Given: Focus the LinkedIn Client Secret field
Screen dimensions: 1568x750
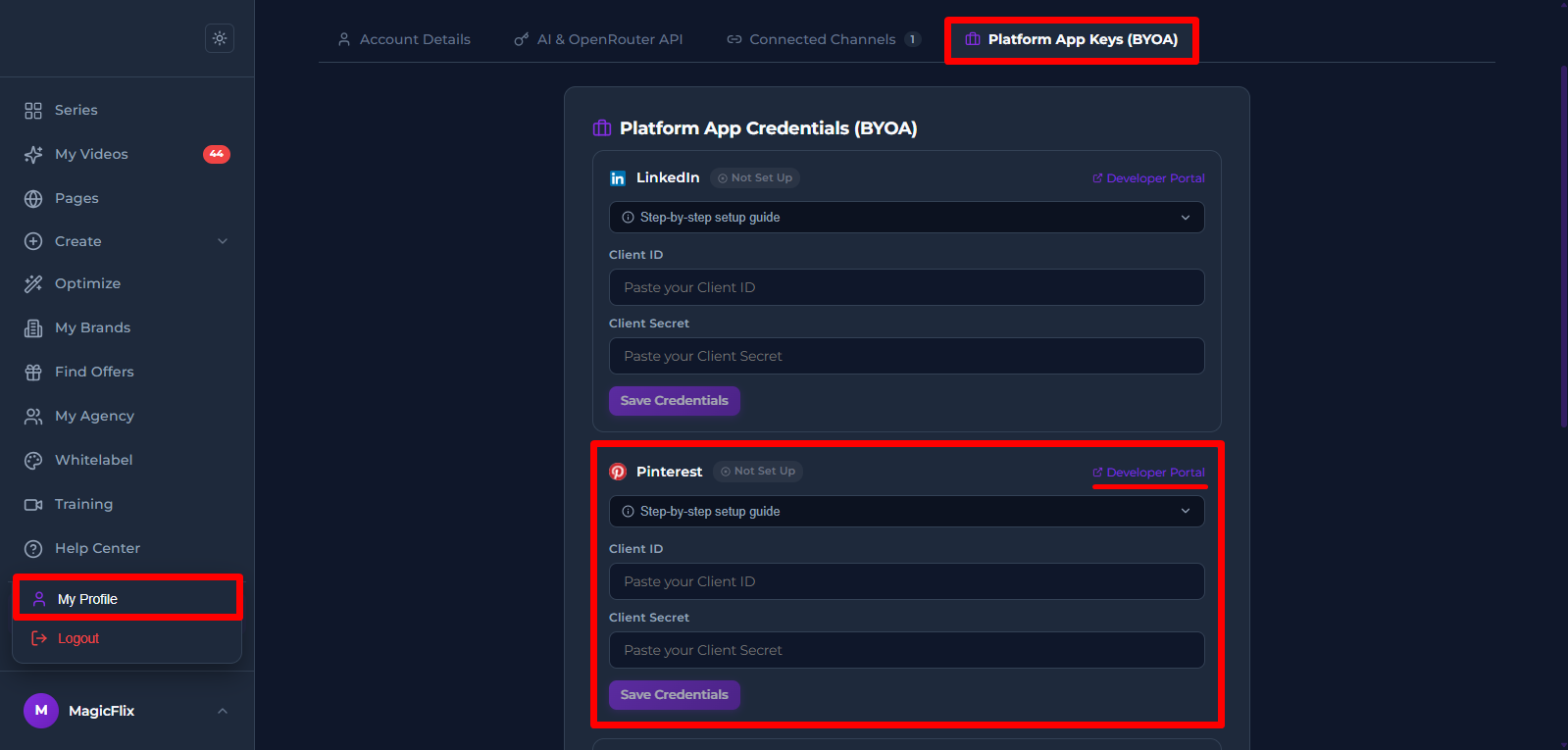Looking at the screenshot, I should pyautogui.click(x=906, y=356).
